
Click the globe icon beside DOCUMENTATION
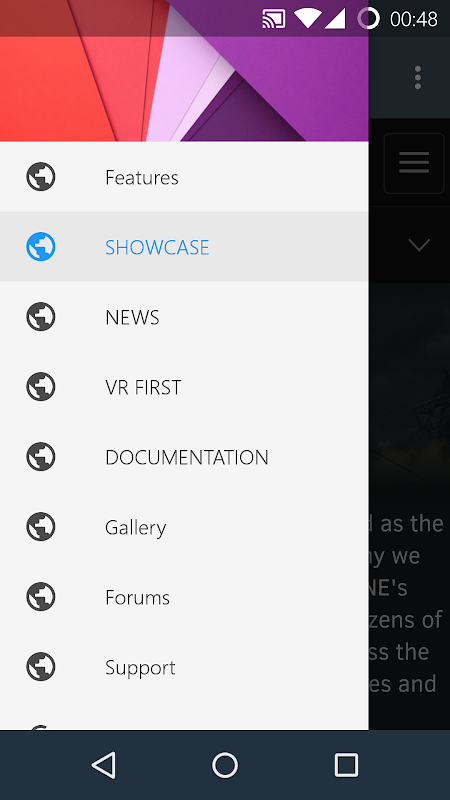[x=41, y=456]
